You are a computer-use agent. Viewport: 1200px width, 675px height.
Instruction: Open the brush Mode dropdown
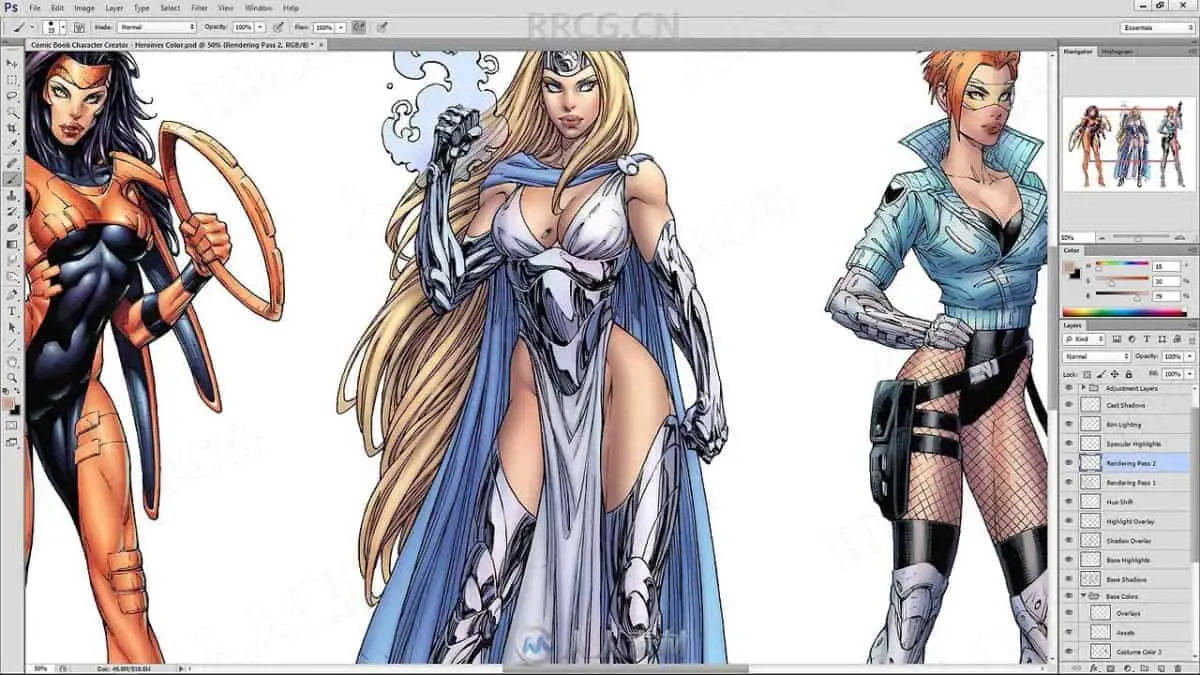pos(157,27)
